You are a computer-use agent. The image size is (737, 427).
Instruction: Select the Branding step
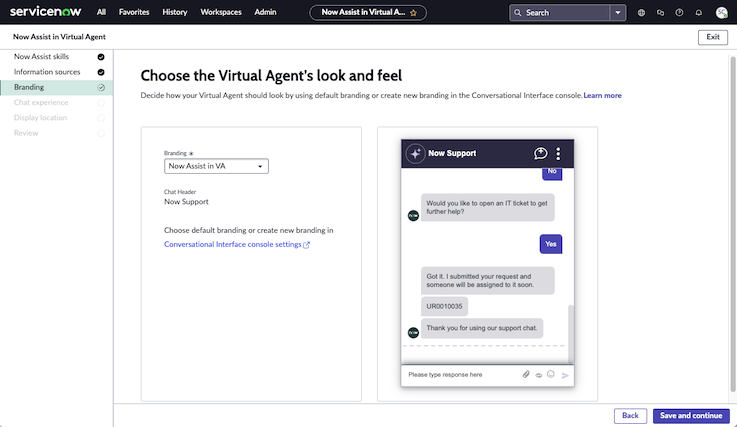click(56, 87)
